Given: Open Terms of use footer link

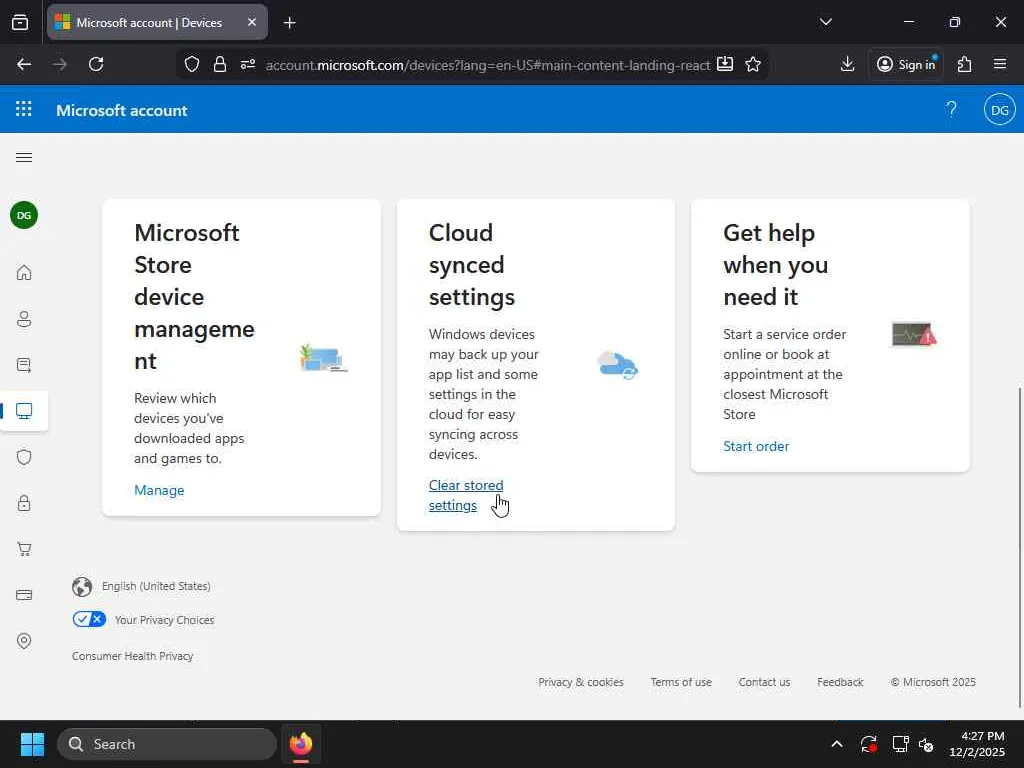Looking at the screenshot, I should click(x=680, y=682).
